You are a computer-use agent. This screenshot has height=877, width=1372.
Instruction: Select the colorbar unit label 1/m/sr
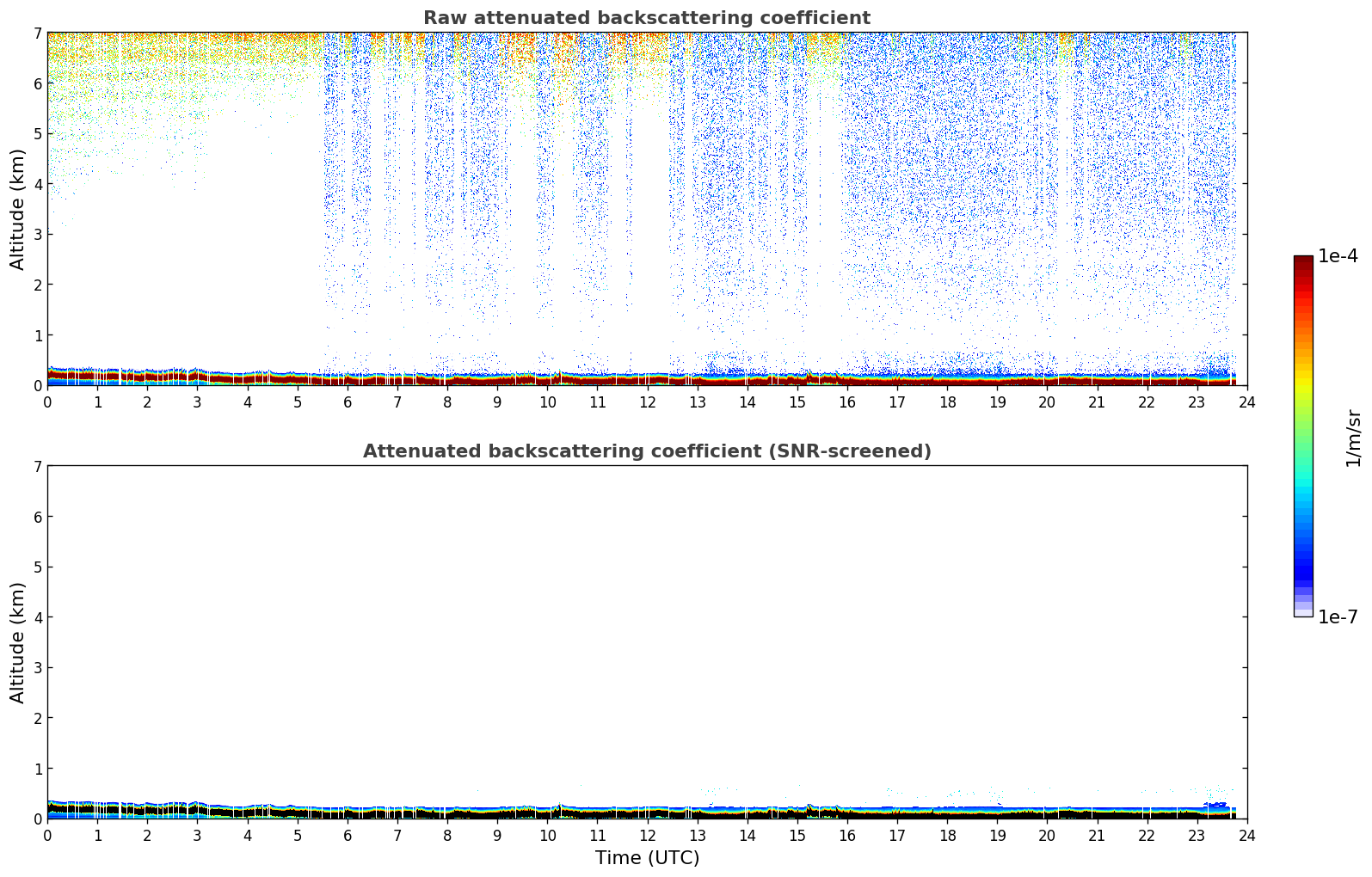1353,437
